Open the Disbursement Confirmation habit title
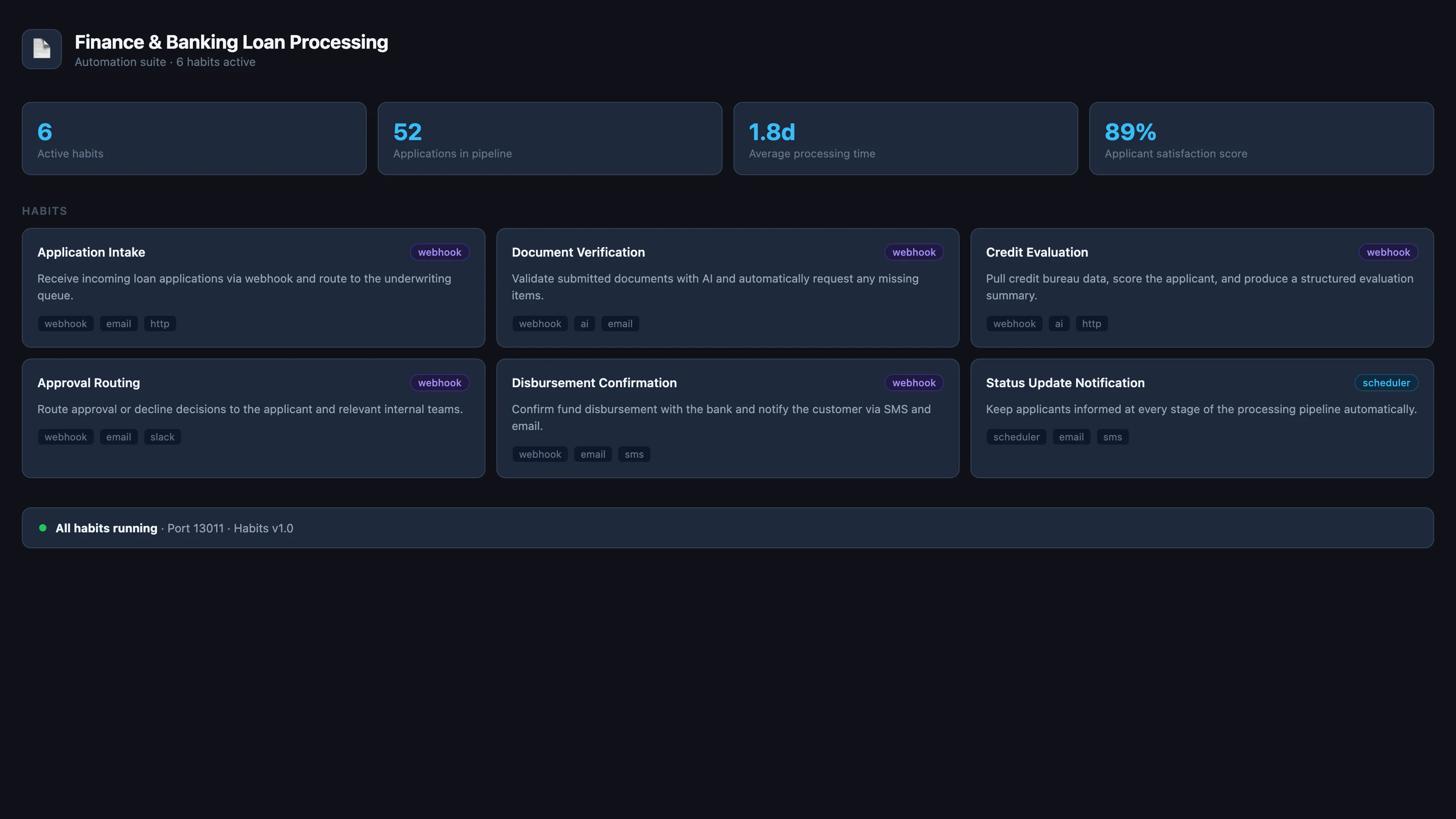The width and height of the screenshot is (1456, 819). [x=594, y=383]
